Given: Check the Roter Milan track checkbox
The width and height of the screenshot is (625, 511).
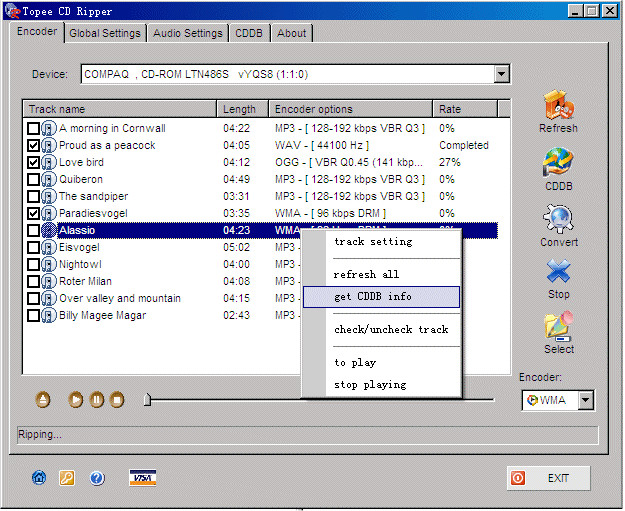Looking at the screenshot, I should pos(33,281).
